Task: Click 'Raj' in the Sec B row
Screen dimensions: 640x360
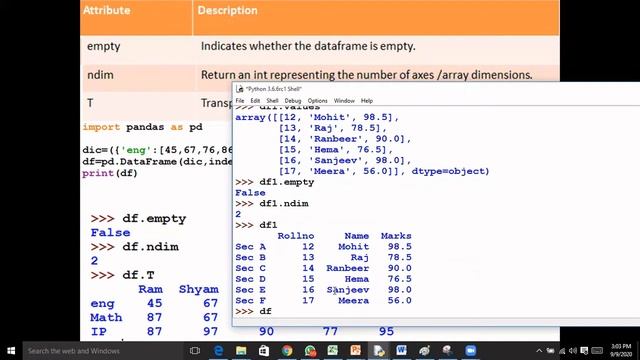Action: click(360, 258)
